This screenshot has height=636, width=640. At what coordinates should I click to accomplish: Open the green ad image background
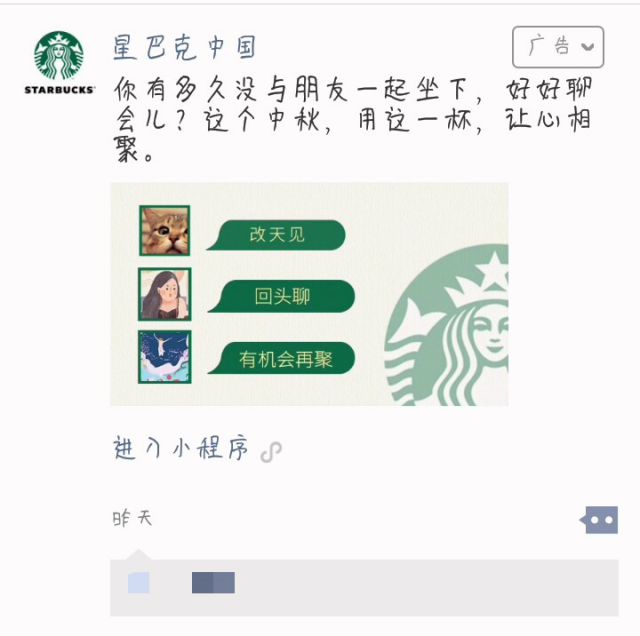coord(309,294)
